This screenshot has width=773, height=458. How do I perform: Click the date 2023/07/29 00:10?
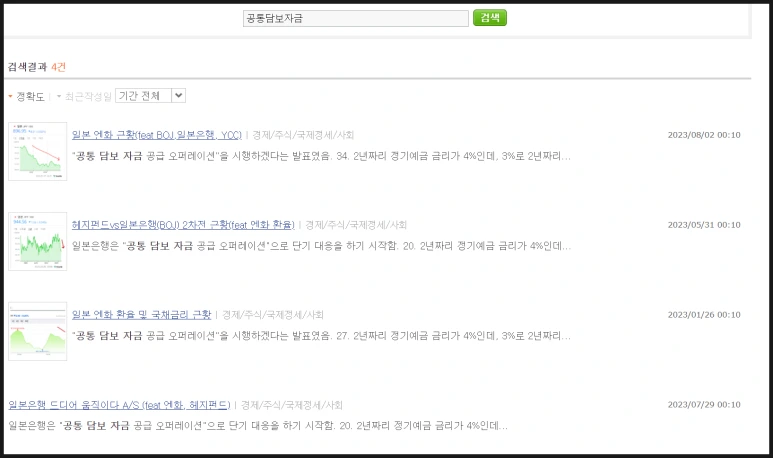tap(704, 405)
